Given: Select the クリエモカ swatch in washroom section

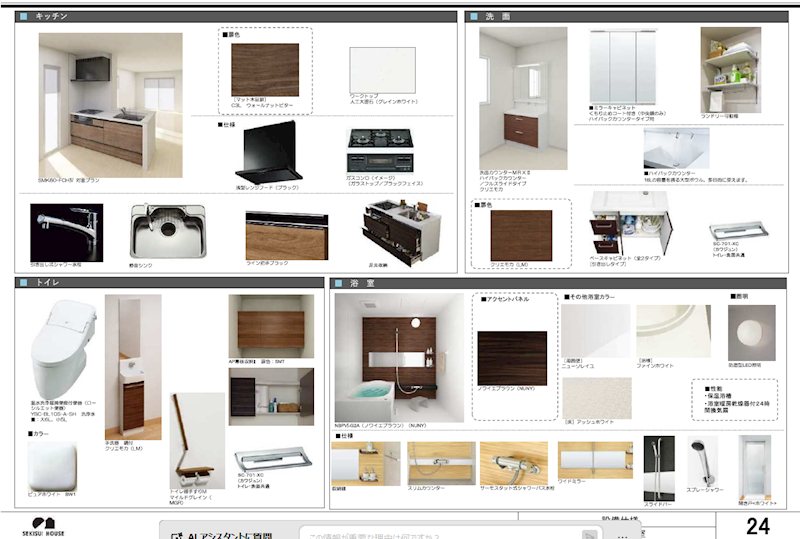Looking at the screenshot, I should pyautogui.click(x=521, y=235).
